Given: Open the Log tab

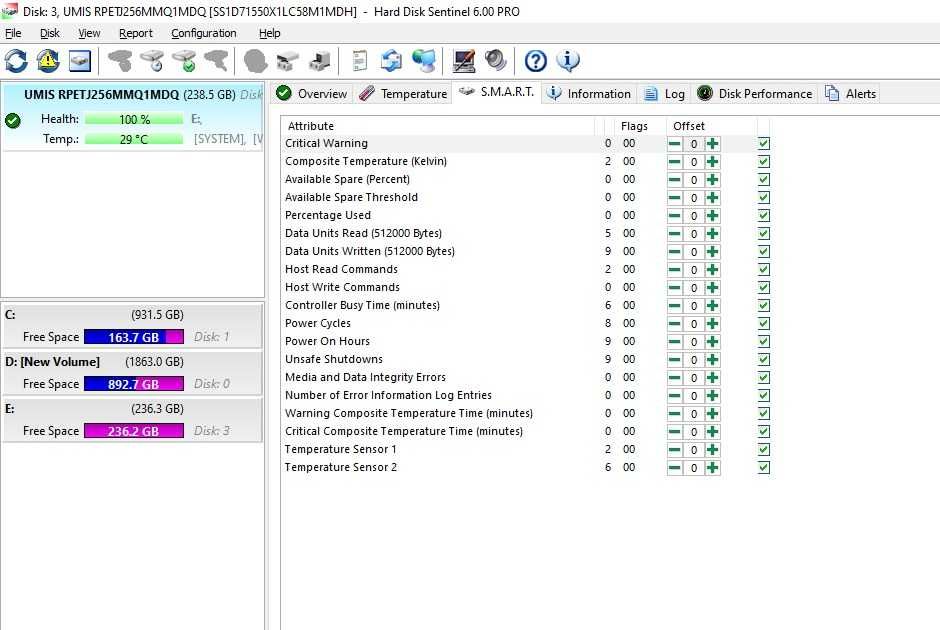Looking at the screenshot, I should tap(664, 94).
